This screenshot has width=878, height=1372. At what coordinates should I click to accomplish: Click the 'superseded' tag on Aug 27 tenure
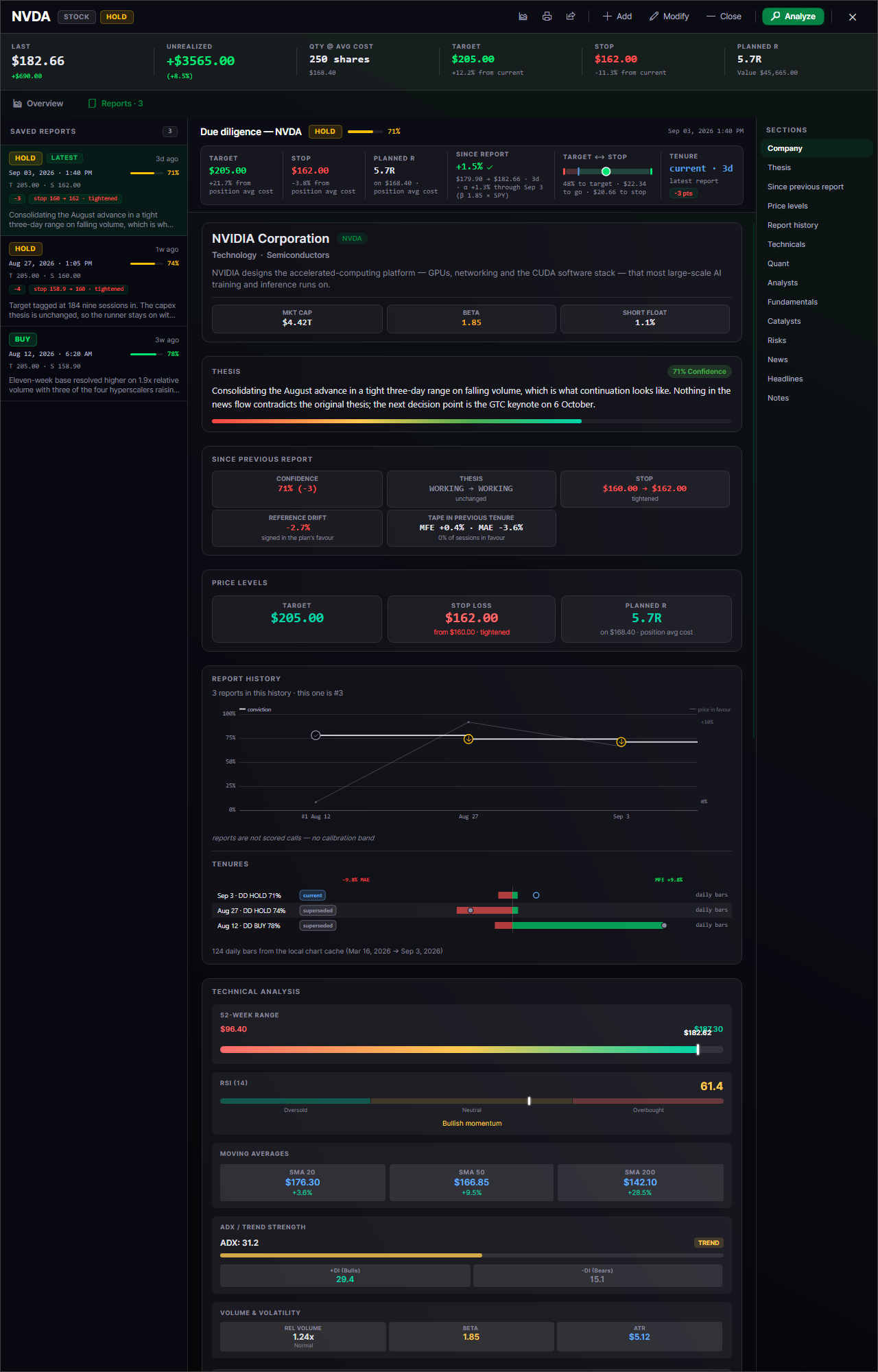(x=318, y=910)
